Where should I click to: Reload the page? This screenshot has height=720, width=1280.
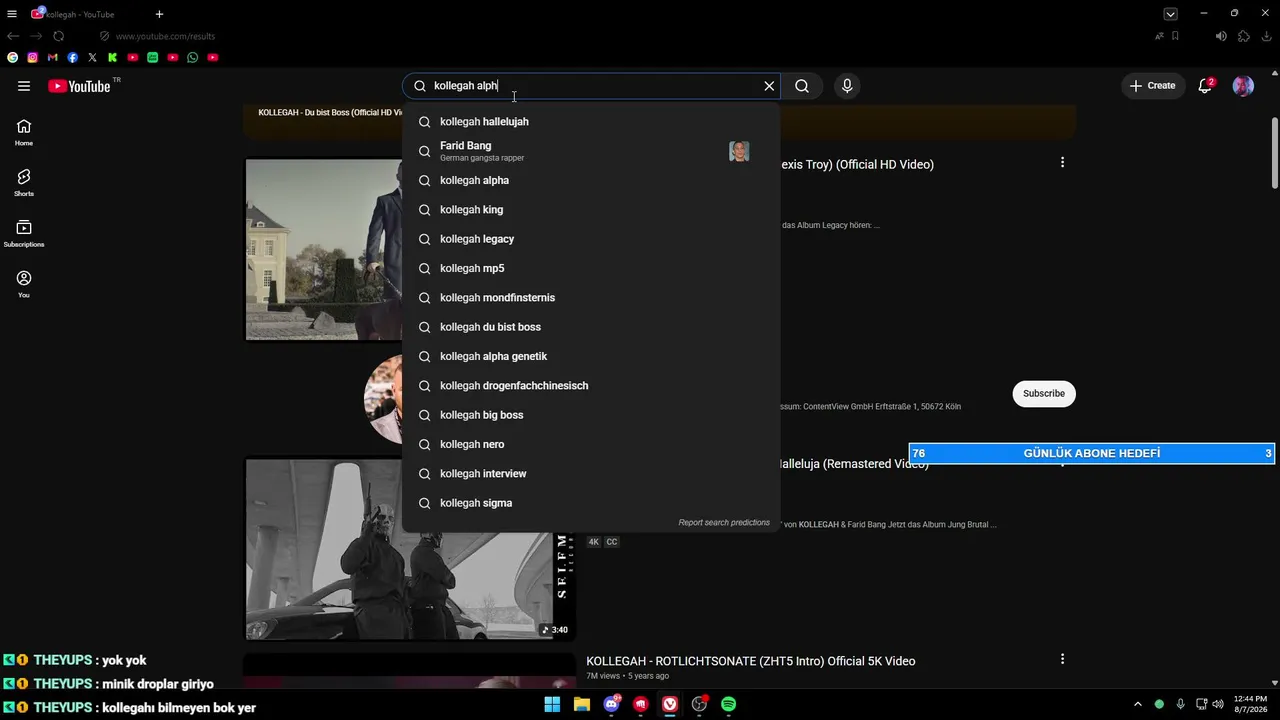[x=59, y=36]
